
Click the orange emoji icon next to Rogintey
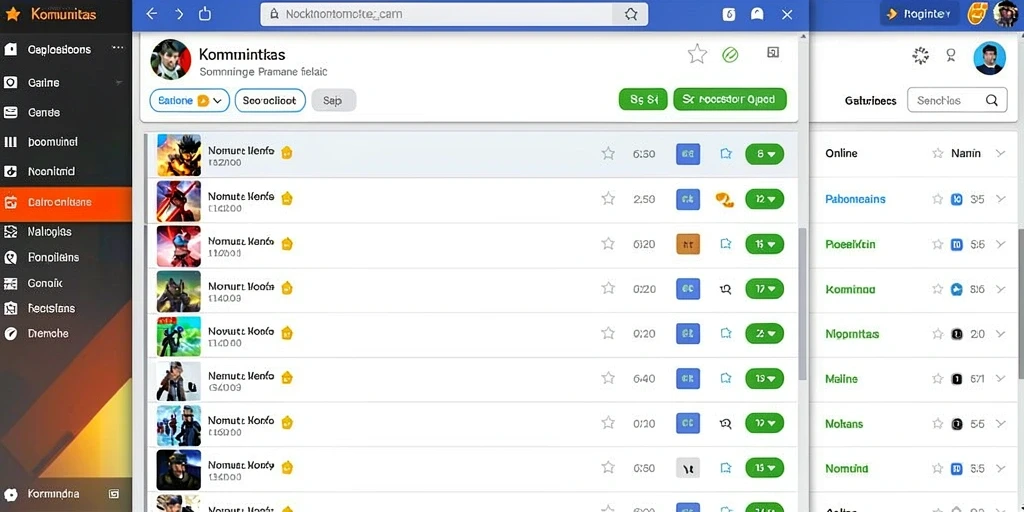(977, 14)
